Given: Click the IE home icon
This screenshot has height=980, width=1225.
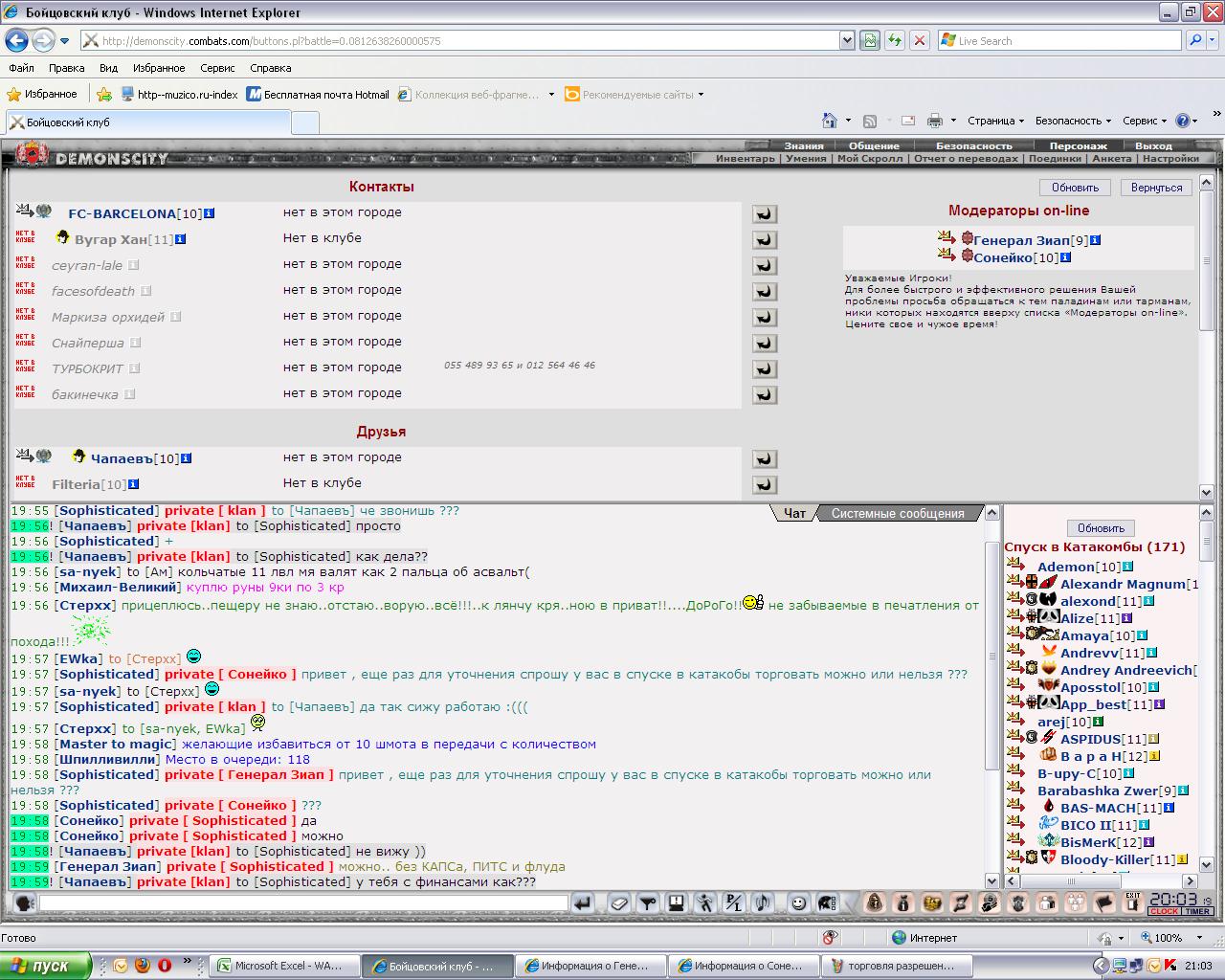Looking at the screenshot, I should pyautogui.click(x=830, y=121).
